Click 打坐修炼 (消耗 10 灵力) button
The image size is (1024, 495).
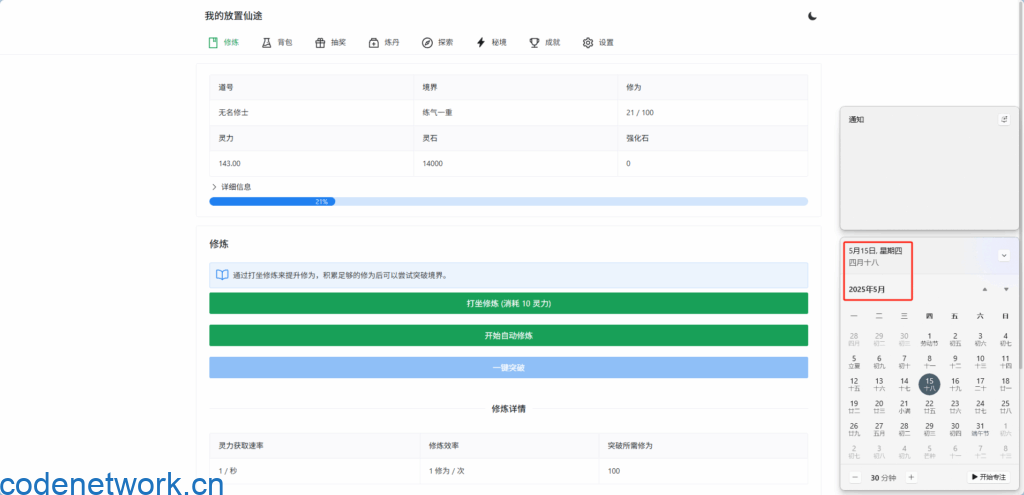click(508, 304)
